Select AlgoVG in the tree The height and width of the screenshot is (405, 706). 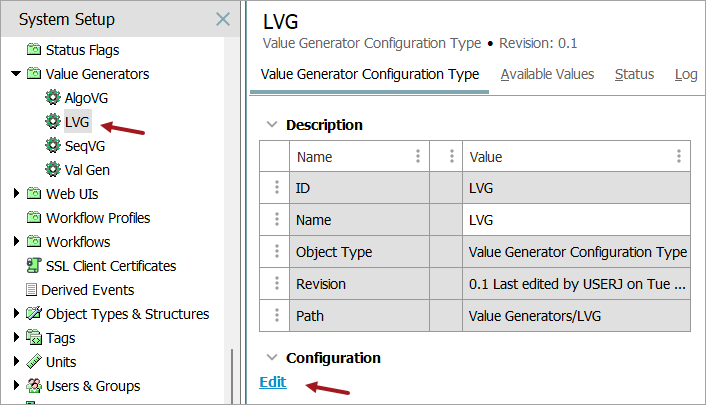[x=86, y=98]
